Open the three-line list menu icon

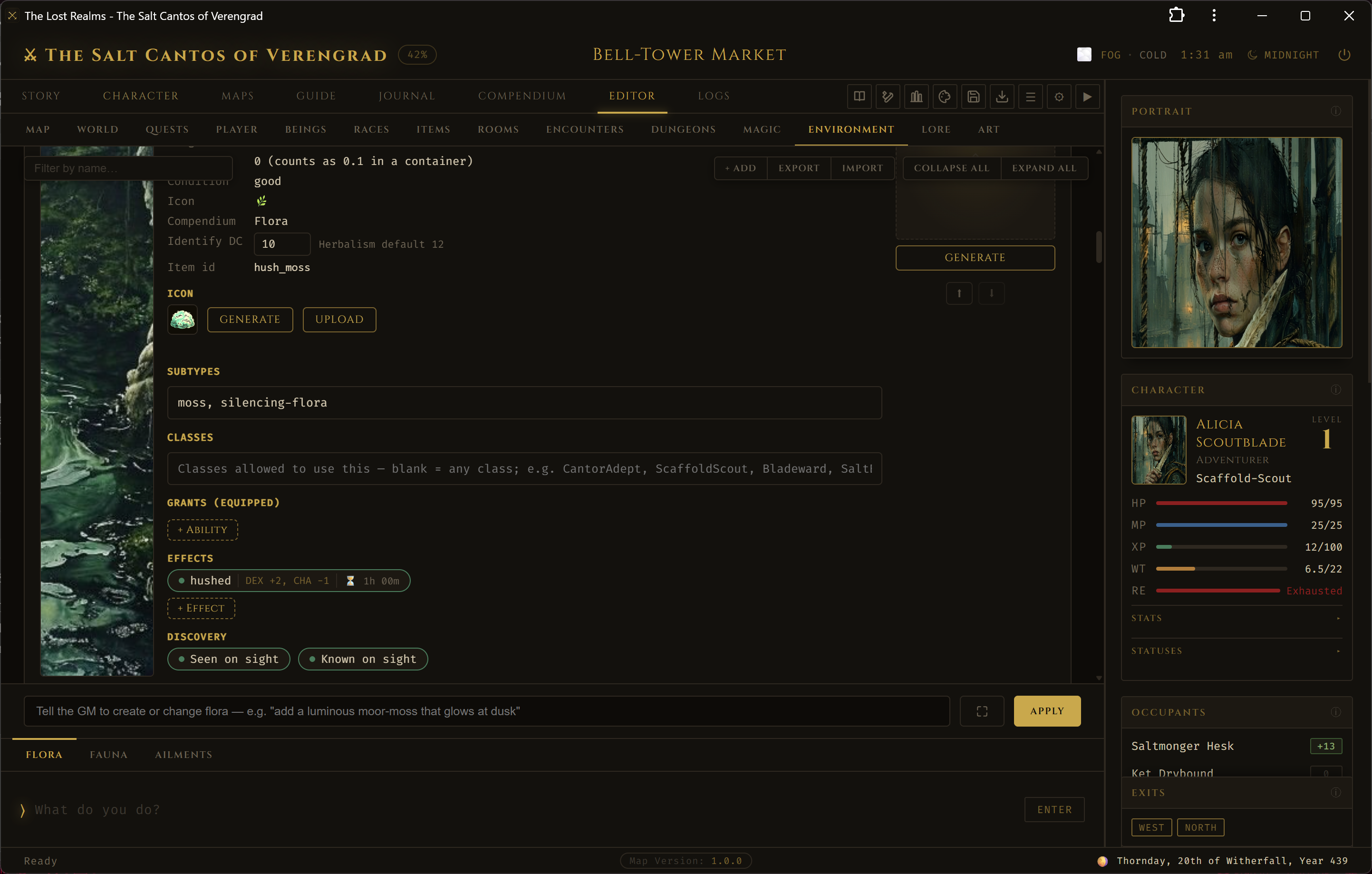coord(1030,96)
